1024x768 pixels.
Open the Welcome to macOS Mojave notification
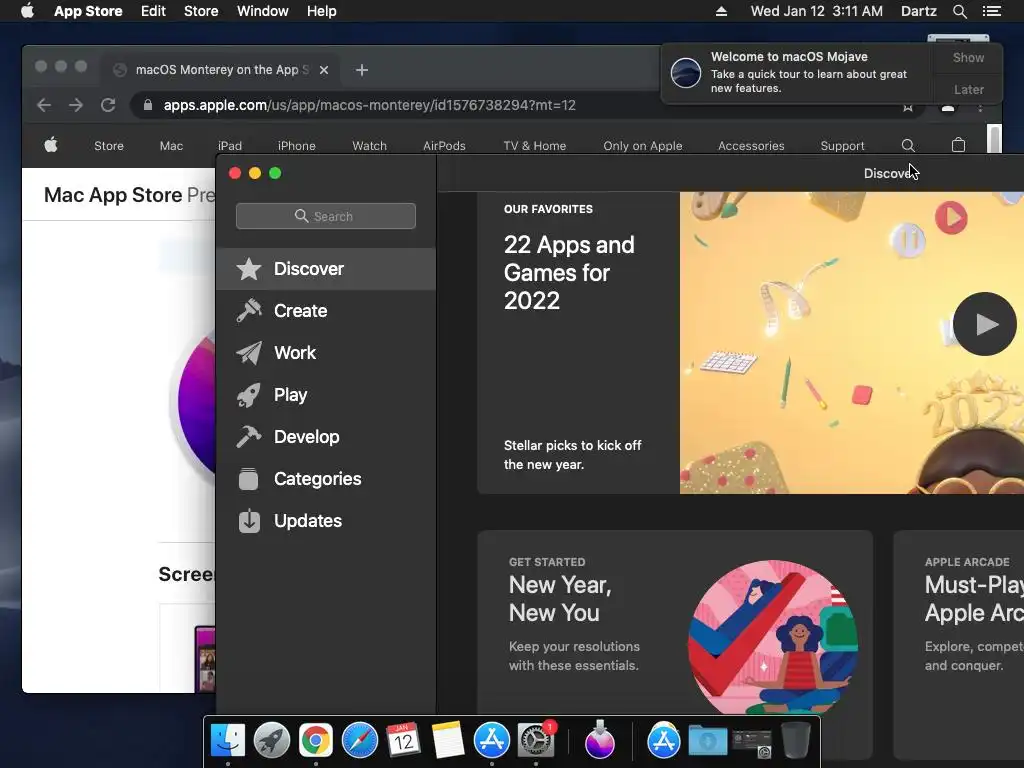tap(797, 72)
